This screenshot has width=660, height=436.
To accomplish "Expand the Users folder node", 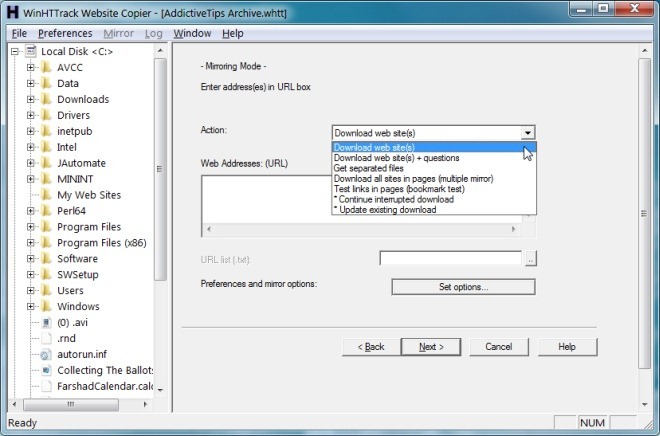I will coord(30,291).
